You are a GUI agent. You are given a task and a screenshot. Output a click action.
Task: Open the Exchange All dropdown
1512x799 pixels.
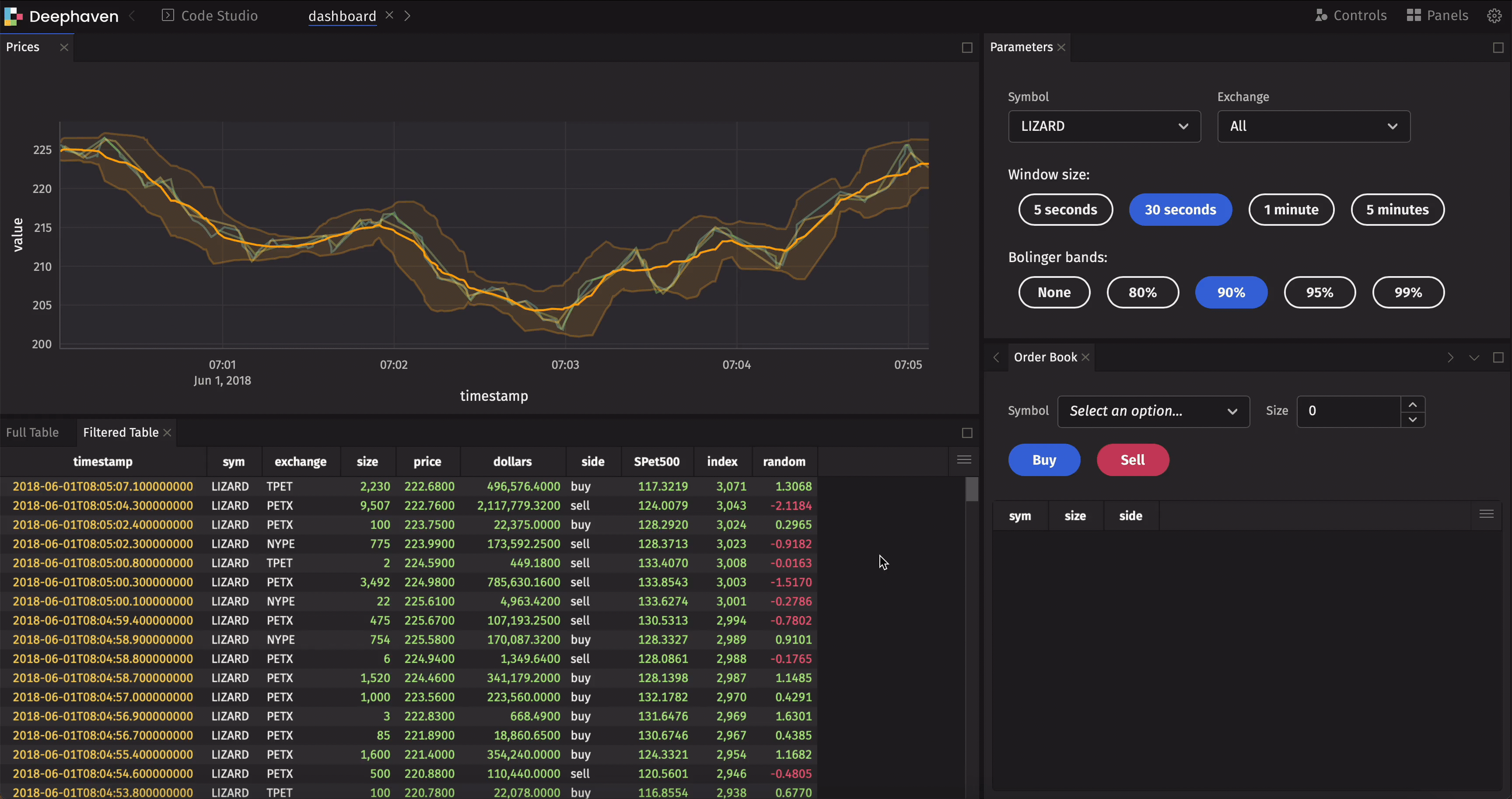coord(1313,126)
